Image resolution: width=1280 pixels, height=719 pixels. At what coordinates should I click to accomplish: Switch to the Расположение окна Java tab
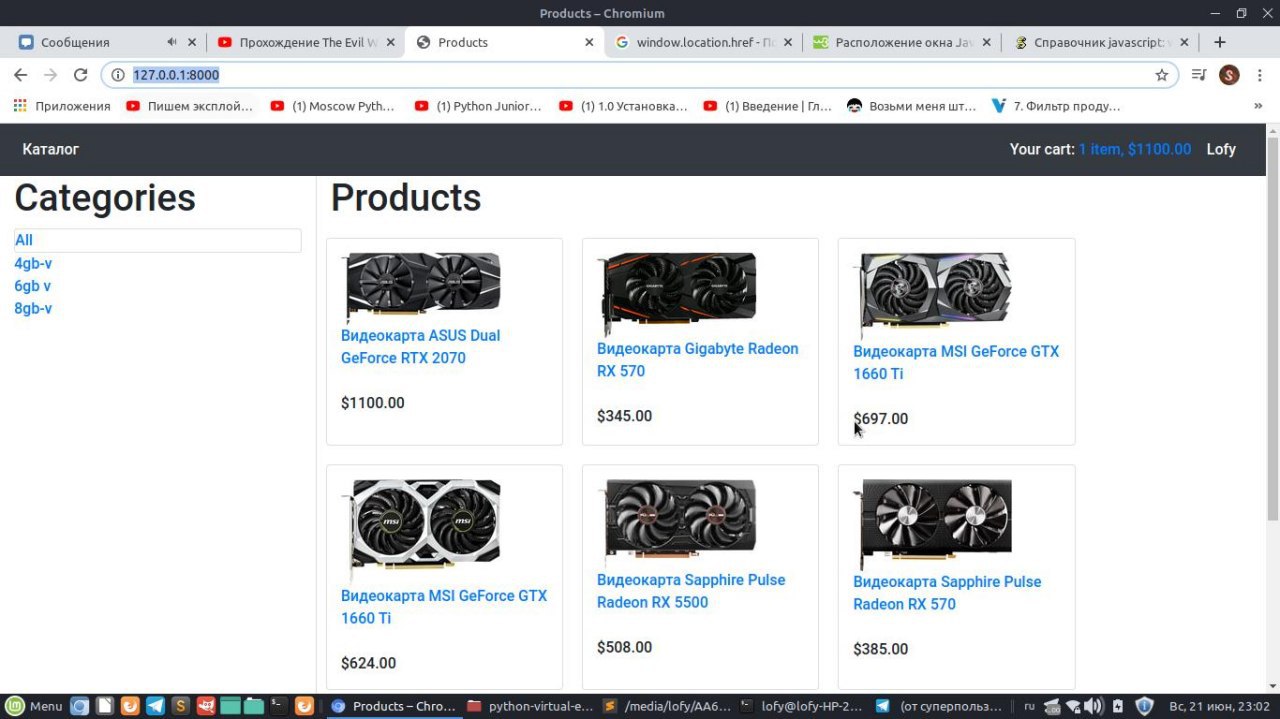tap(904, 42)
